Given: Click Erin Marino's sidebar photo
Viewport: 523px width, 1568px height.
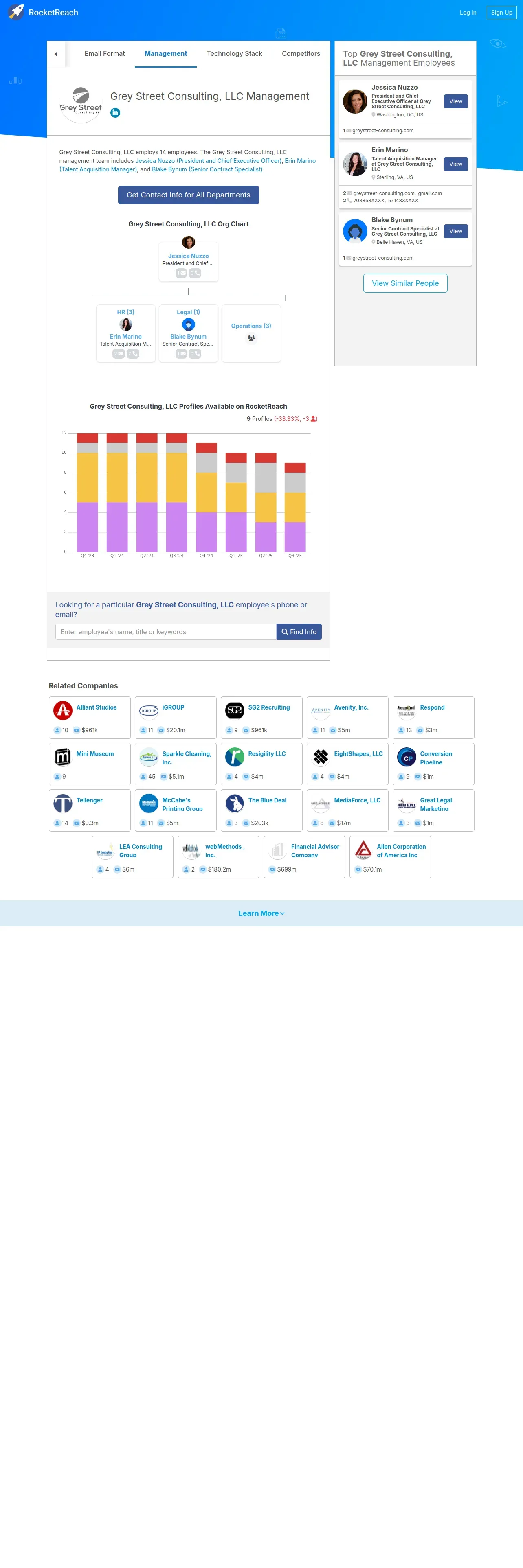Looking at the screenshot, I should 355,164.
